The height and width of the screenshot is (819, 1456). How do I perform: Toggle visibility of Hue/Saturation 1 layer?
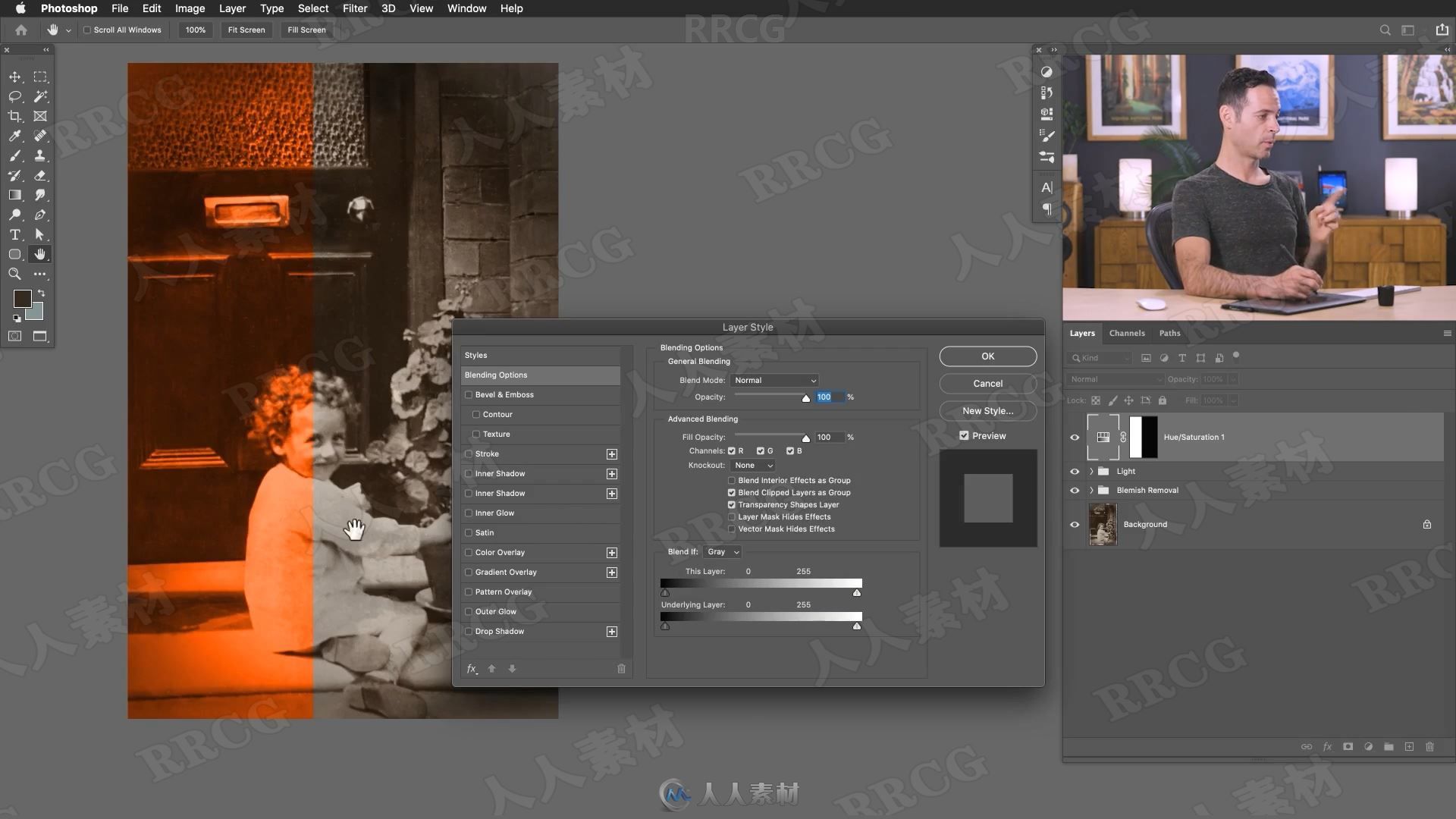coord(1075,437)
